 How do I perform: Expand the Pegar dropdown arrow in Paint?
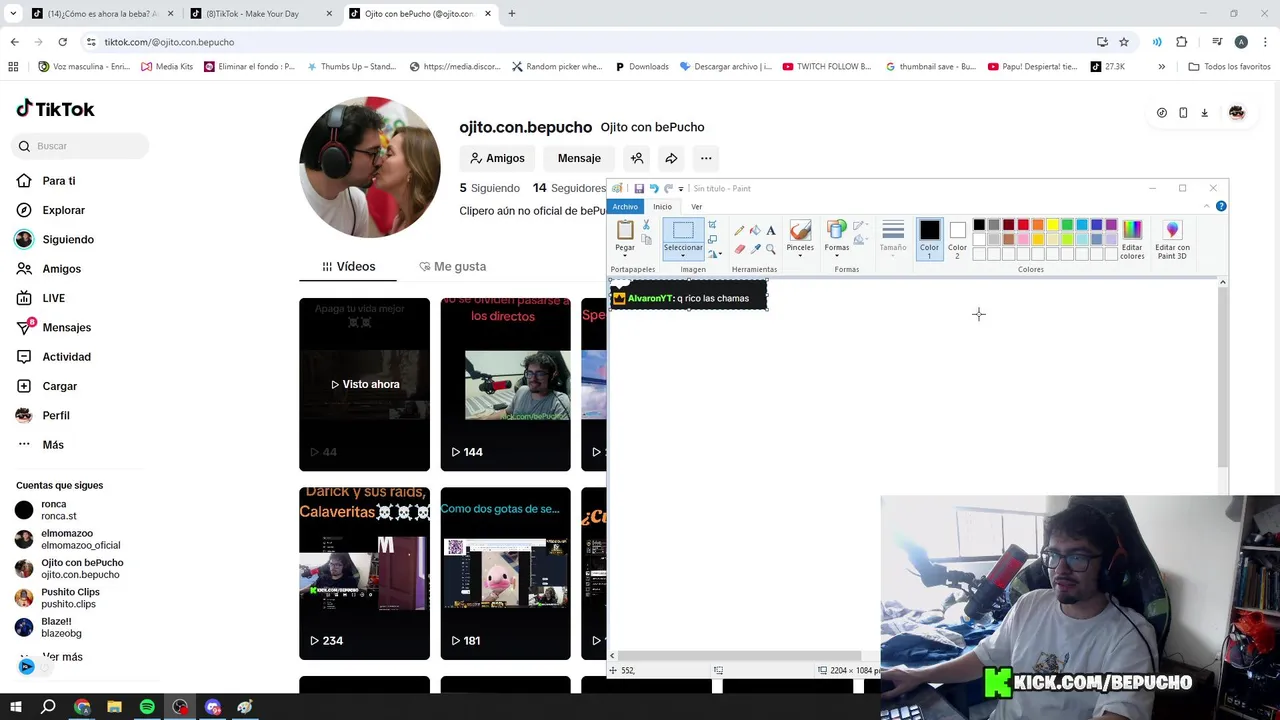625,256
